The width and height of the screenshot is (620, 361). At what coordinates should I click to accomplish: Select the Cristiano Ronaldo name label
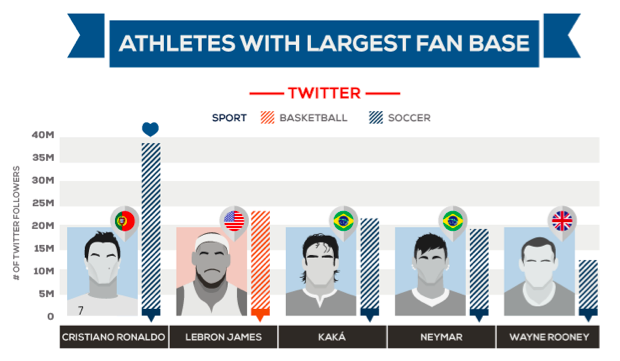[113, 337]
